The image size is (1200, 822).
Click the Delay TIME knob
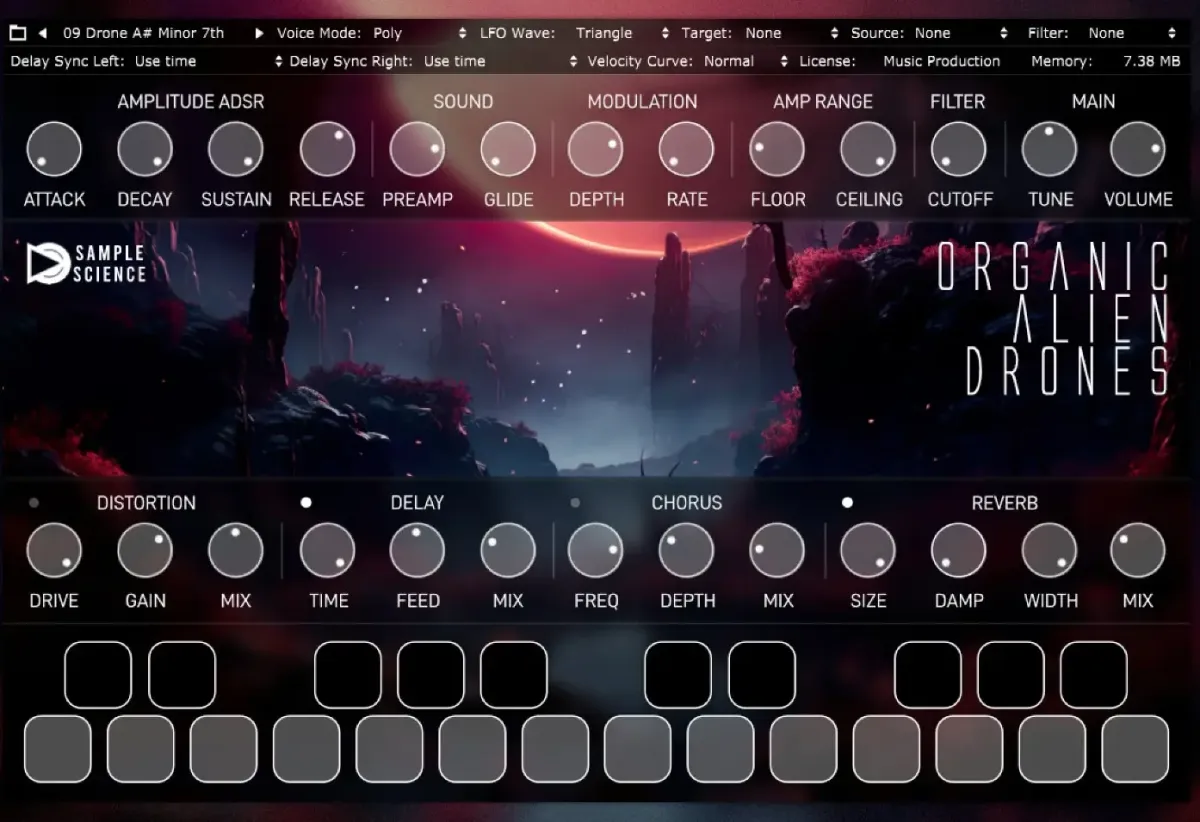tap(327, 550)
